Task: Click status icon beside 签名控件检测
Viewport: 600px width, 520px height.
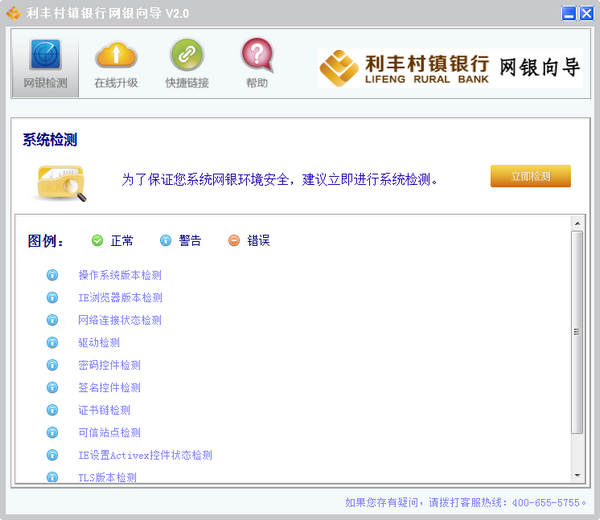Action: (x=52, y=388)
